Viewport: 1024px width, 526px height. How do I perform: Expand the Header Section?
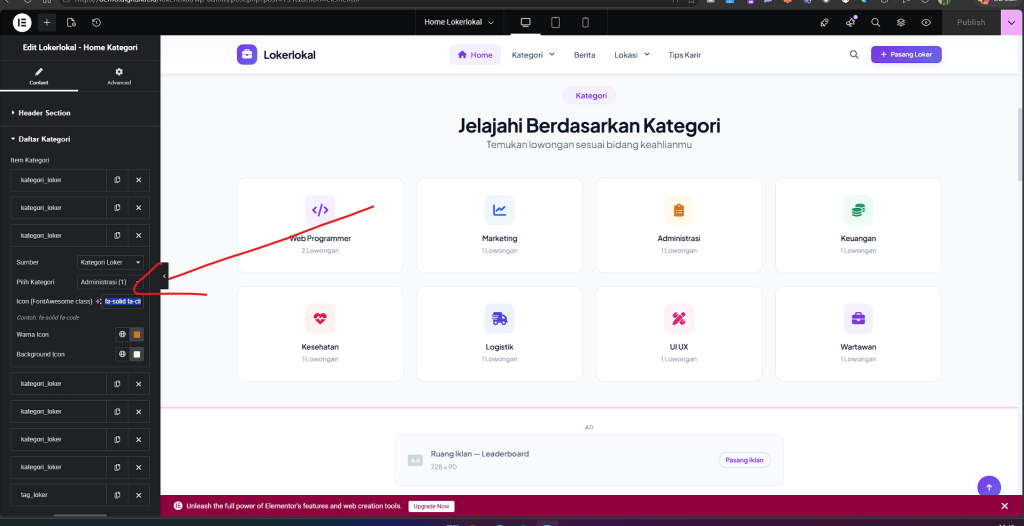click(x=44, y=113)
